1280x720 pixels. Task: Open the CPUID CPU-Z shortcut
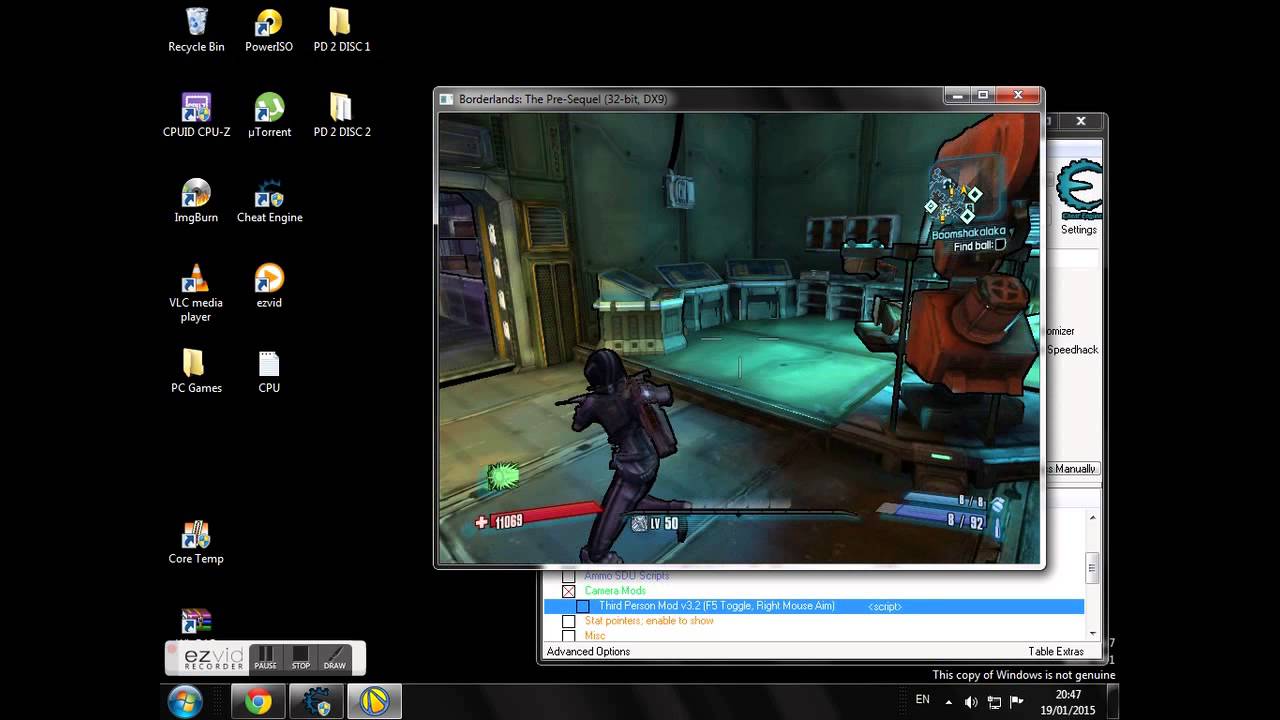click(x=196, y=115)
